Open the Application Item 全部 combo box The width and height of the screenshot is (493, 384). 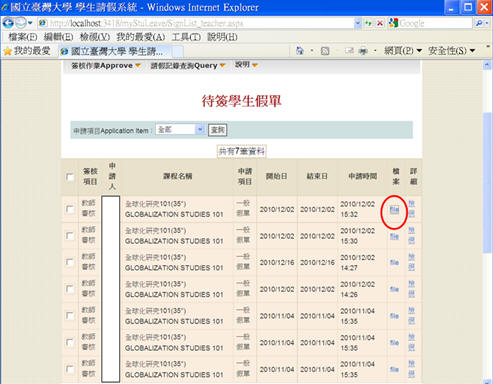(x=180, y=130)
